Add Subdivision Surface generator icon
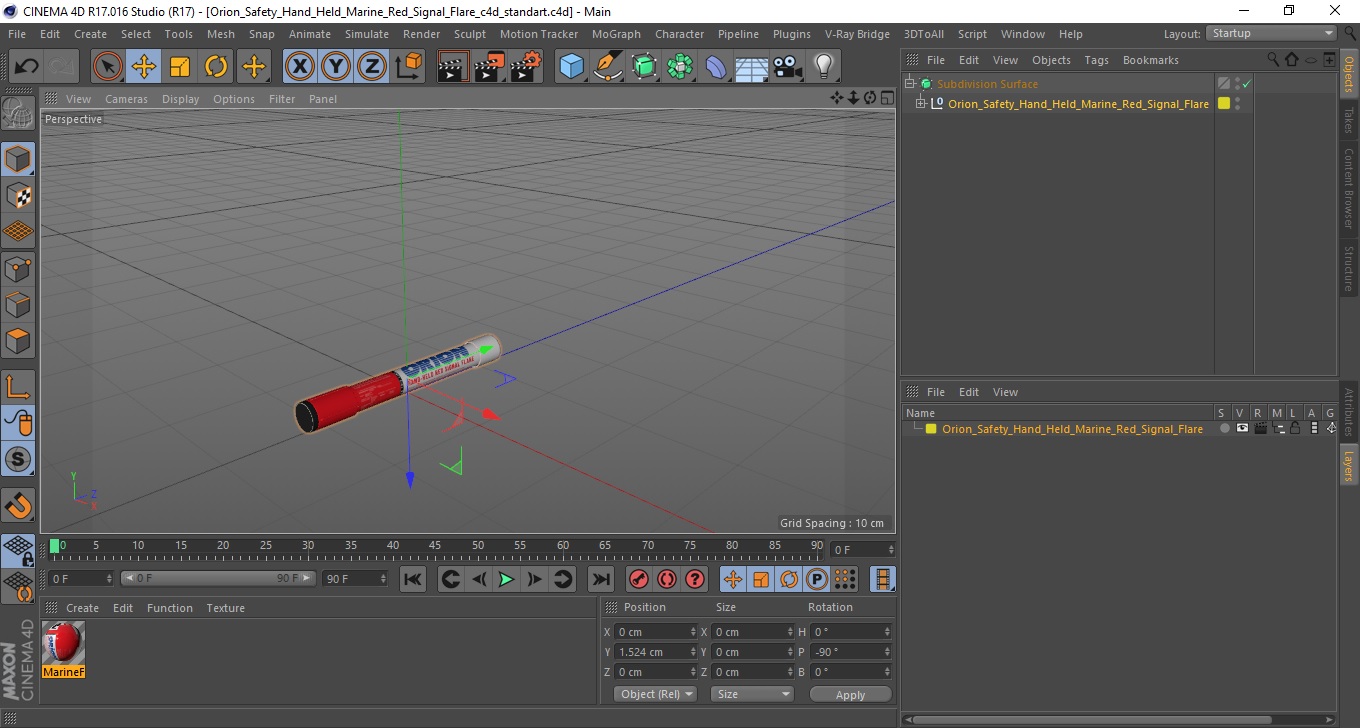 tap(644, 67)
